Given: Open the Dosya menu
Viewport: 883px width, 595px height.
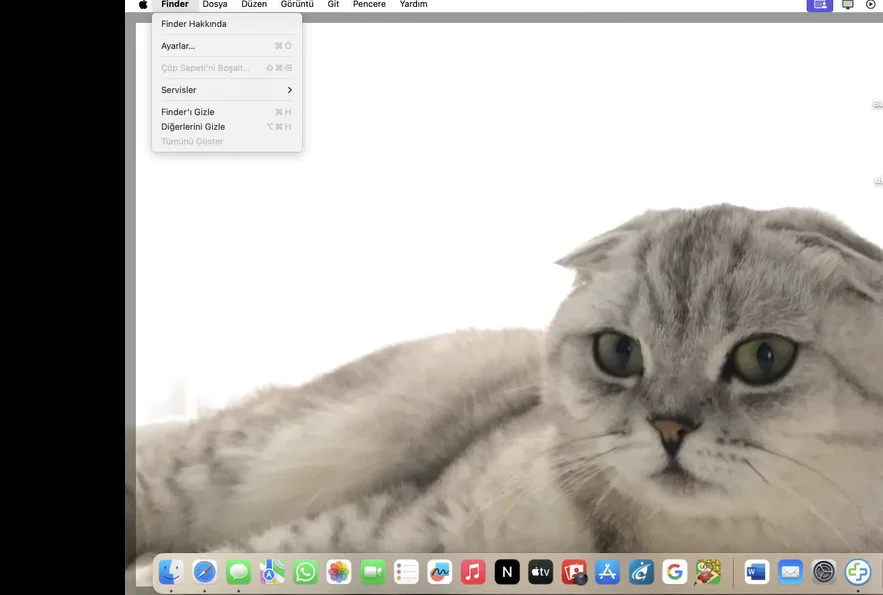Looking at the screenshot, I should click(215, 5).
